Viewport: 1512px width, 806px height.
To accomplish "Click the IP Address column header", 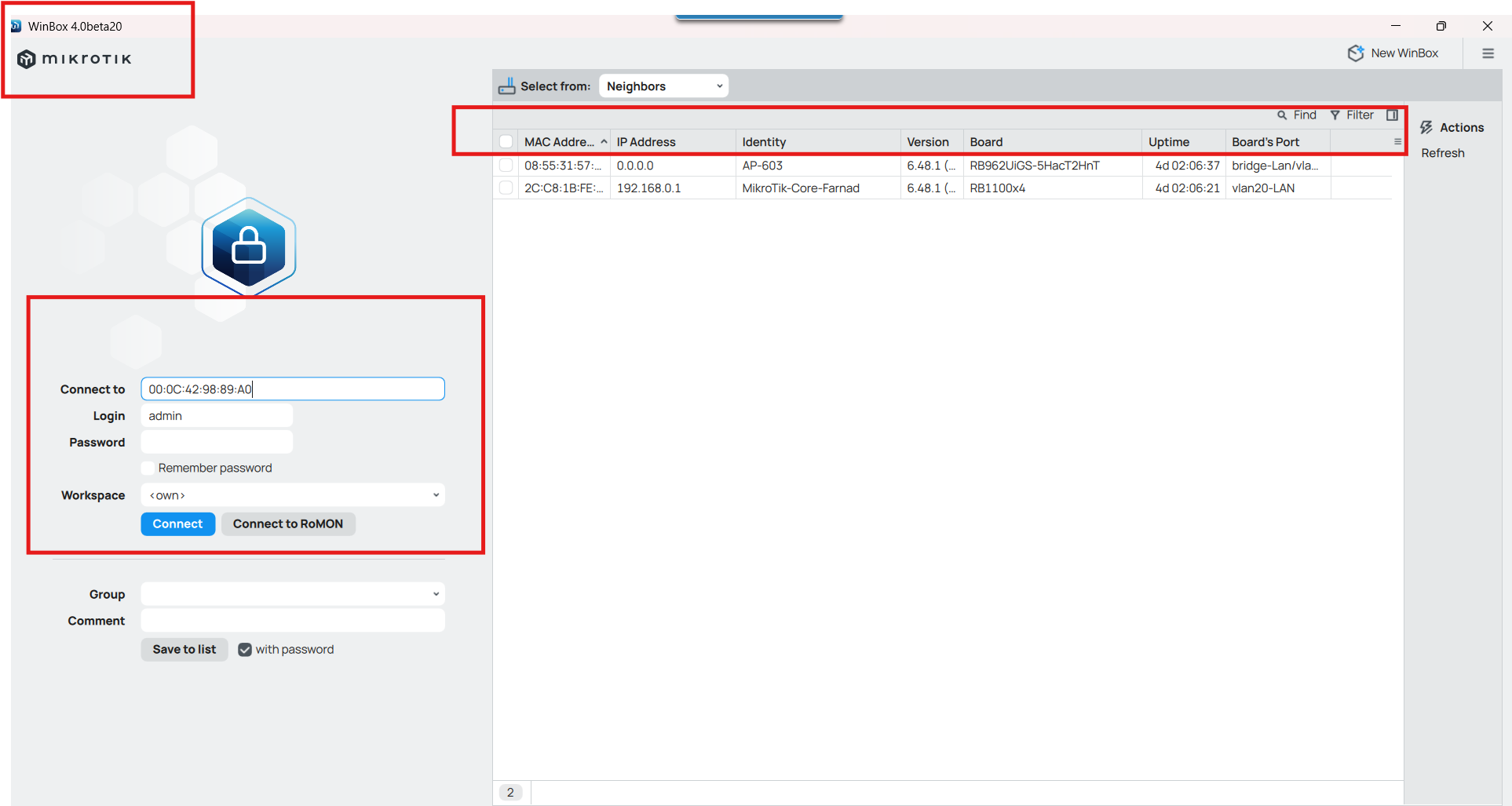I will 673,142.
